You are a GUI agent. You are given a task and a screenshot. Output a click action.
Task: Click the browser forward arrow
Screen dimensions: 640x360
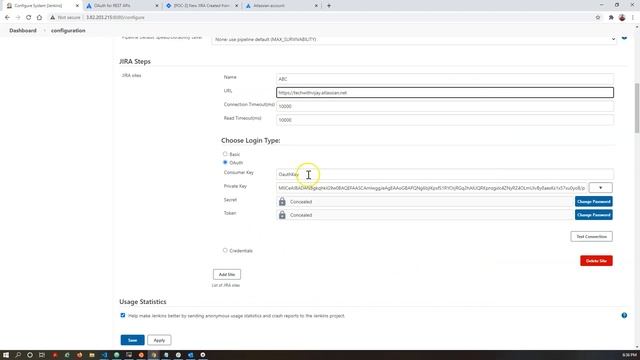coord(18,18)
